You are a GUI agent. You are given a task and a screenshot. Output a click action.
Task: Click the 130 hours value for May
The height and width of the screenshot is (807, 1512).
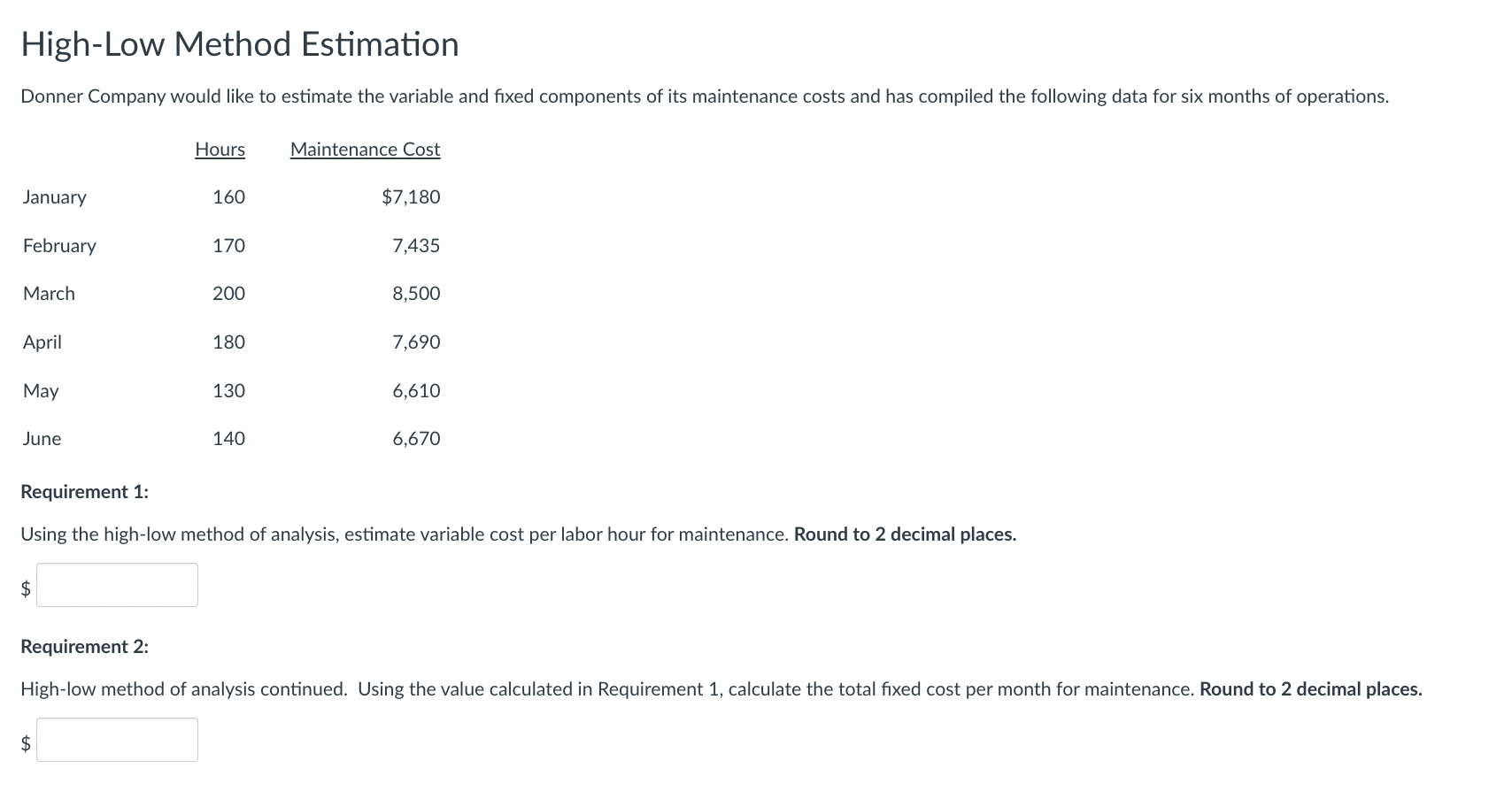coord(228,391)
